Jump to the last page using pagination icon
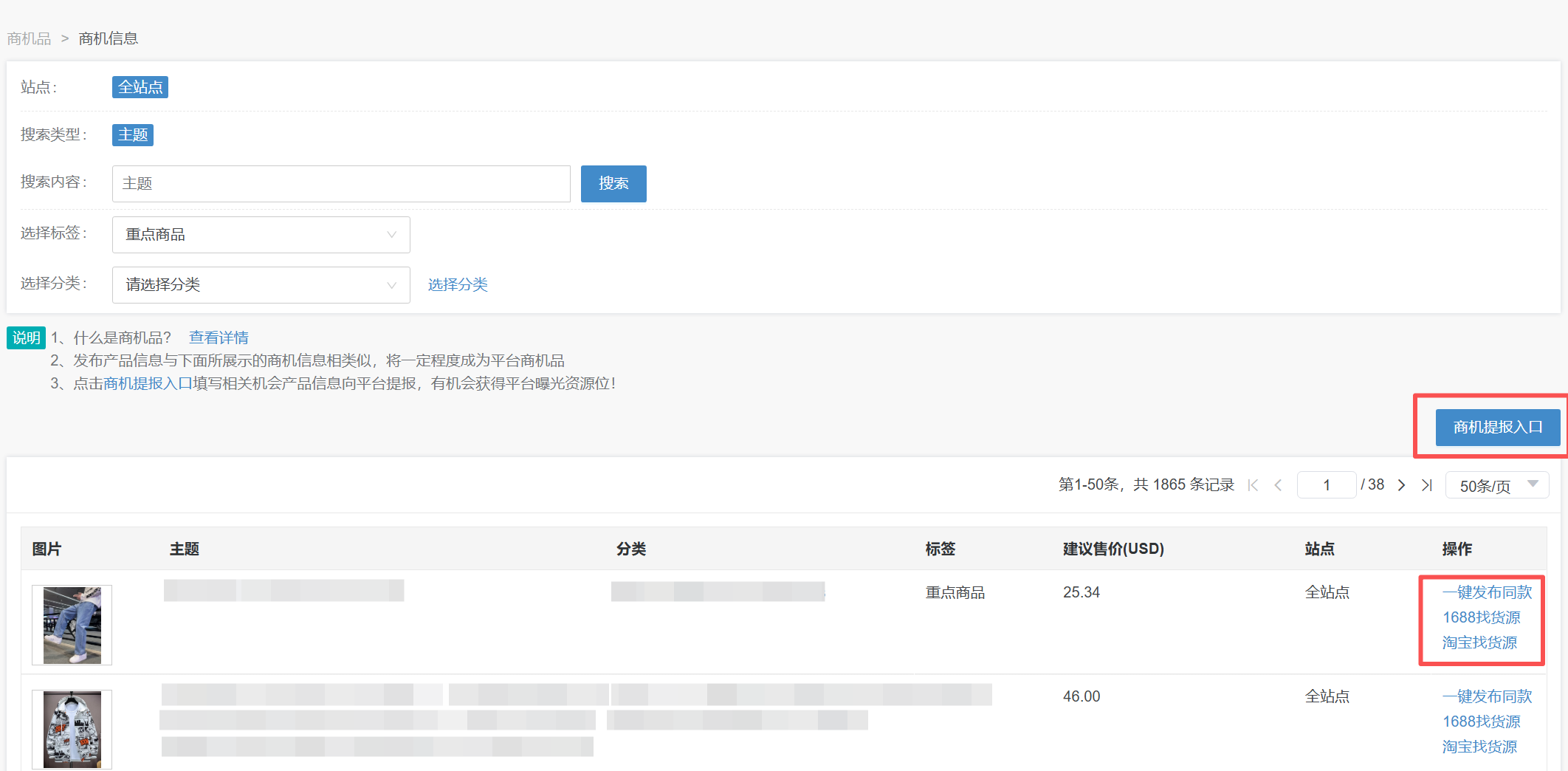 (1426, 484)
